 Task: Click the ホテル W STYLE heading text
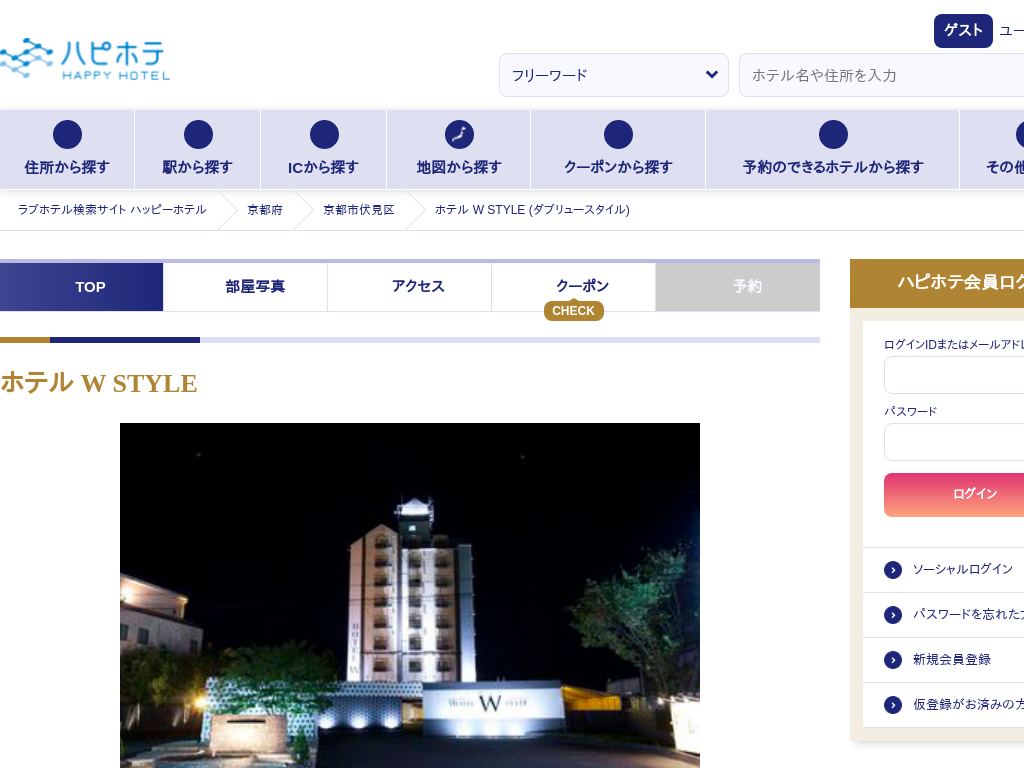pyautogui.click(x=99, y=383)
